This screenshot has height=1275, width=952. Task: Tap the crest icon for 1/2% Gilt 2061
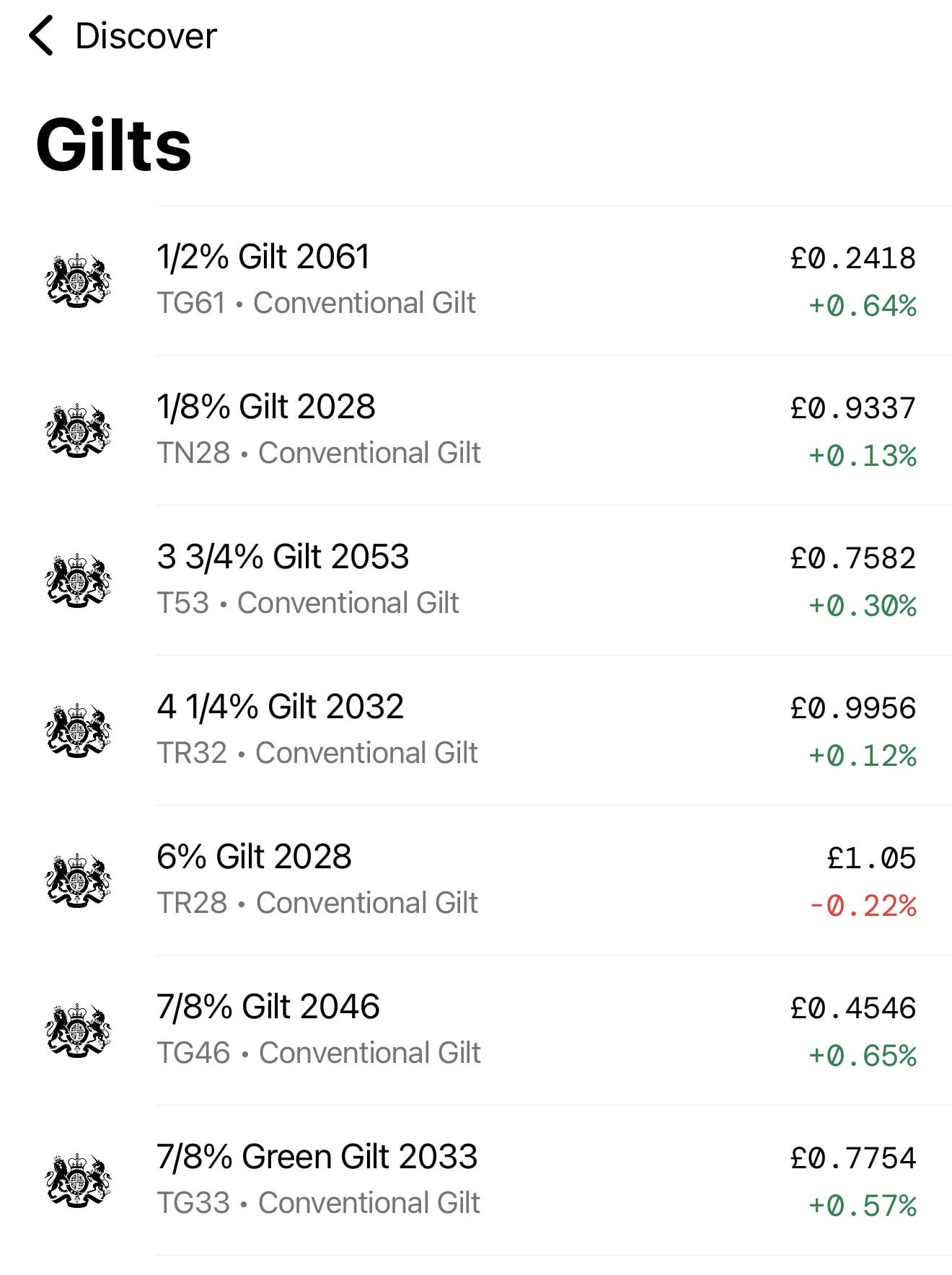coord(78,280)
